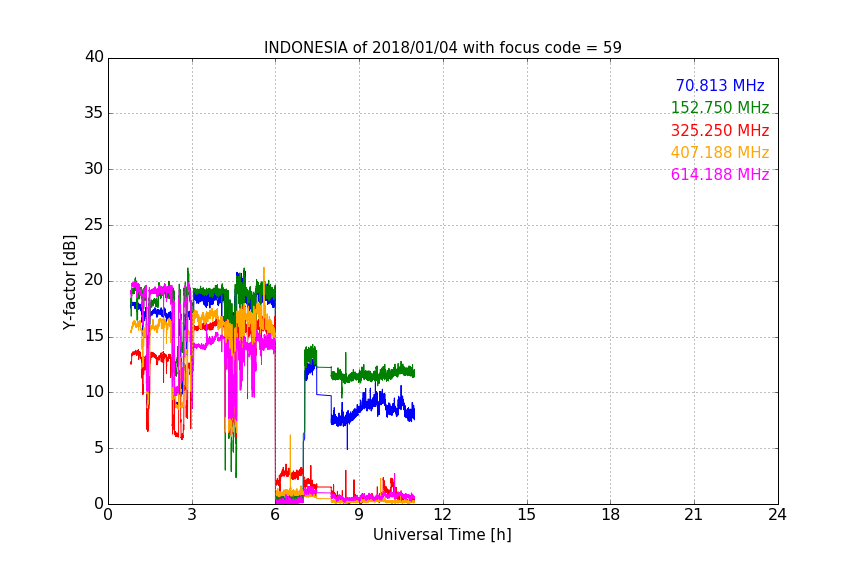Click the 'Y-factor [dB]' axis label

click(x=69, y=282)
